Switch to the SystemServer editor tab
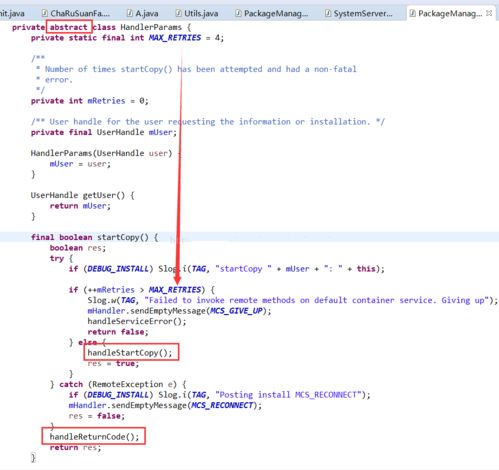Image resolution: width=499 pixels, height=470 pixels. tap(359, 13)
